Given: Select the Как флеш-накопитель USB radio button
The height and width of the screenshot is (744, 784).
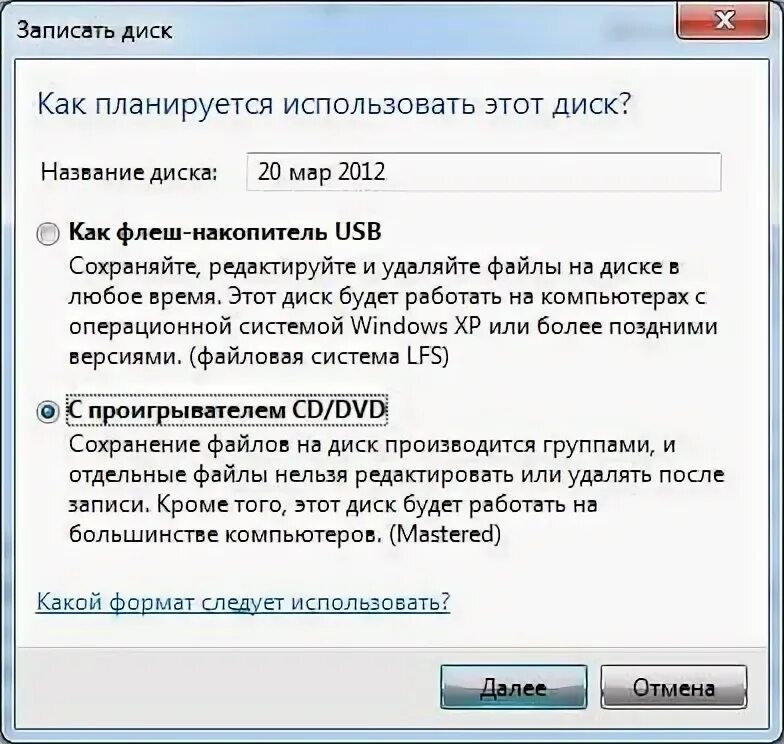Looking at the screenshot, I should [x=48, y=234].
